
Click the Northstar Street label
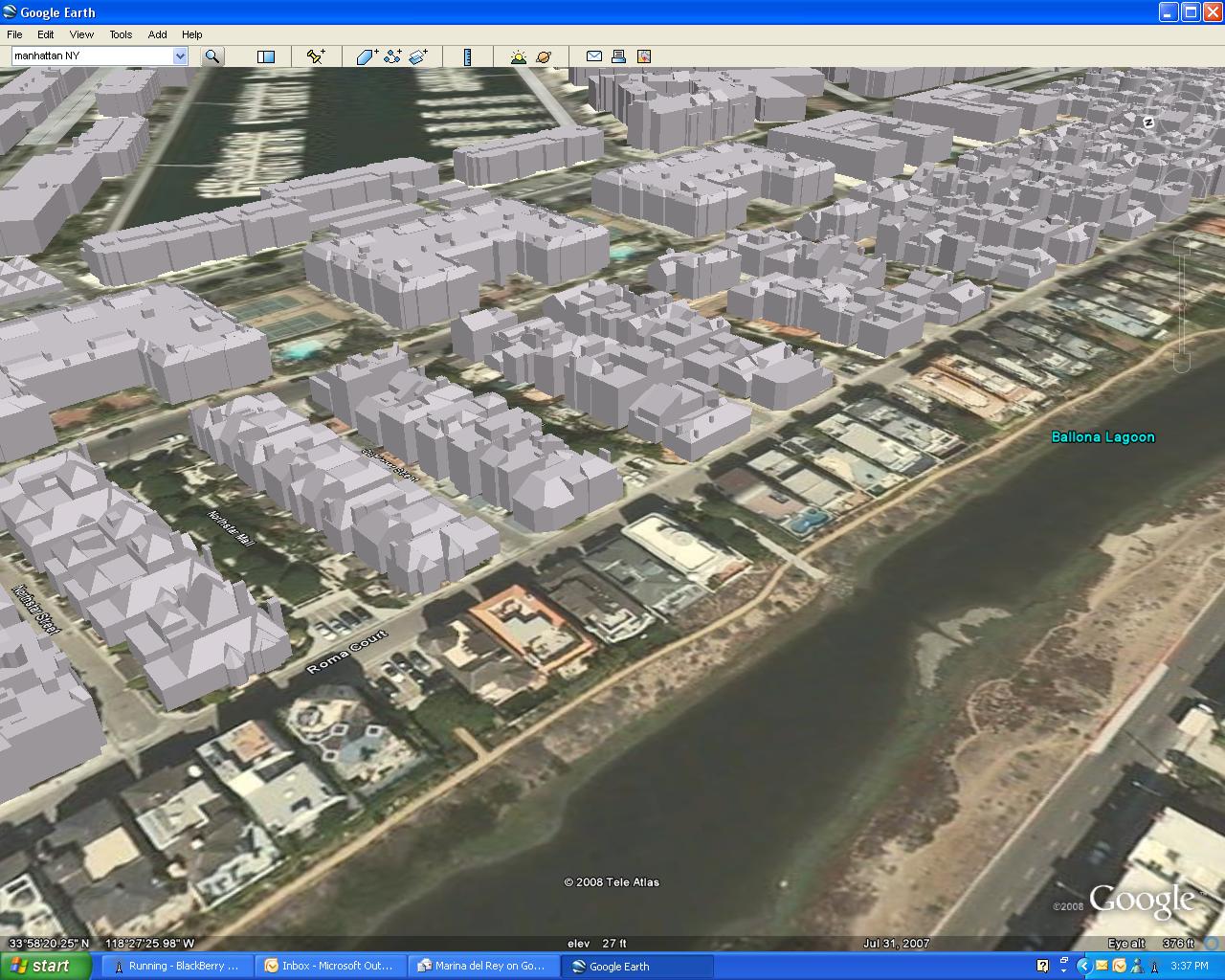(36, 610)
